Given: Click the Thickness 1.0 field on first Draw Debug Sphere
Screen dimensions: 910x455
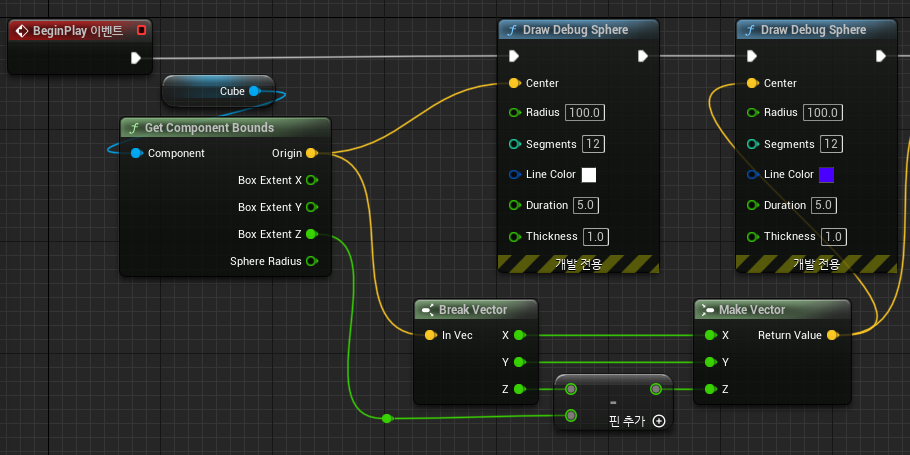Looking at the screenshot, I should click(596, 236).
